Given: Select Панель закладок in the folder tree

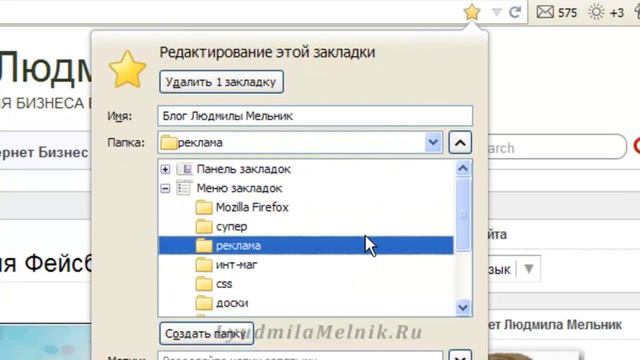Looking at the screenshot, I should (x=243, y=169).
